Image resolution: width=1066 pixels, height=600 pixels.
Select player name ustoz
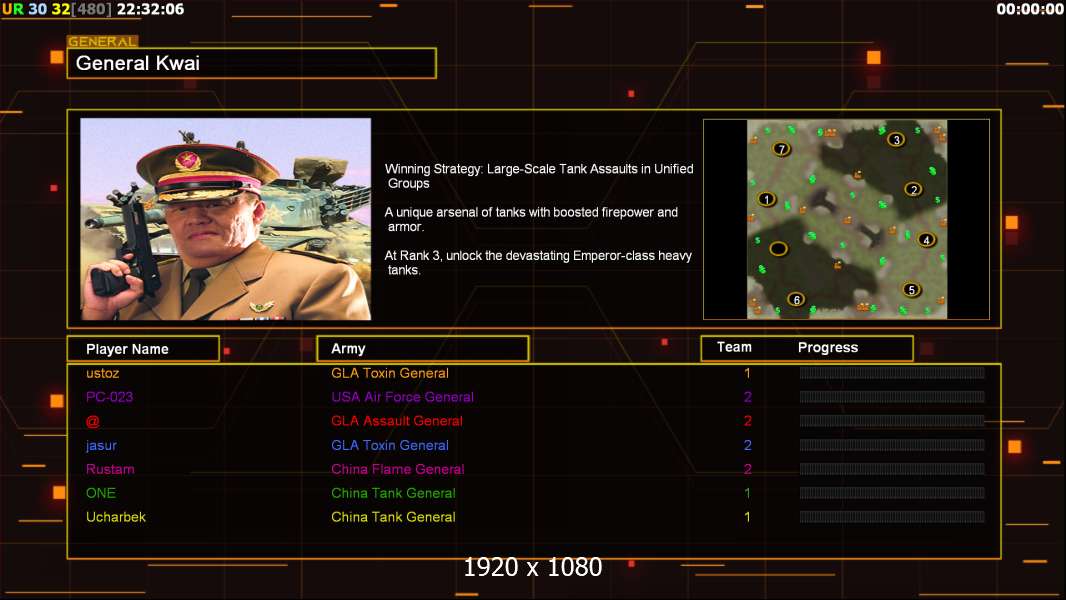103,373
